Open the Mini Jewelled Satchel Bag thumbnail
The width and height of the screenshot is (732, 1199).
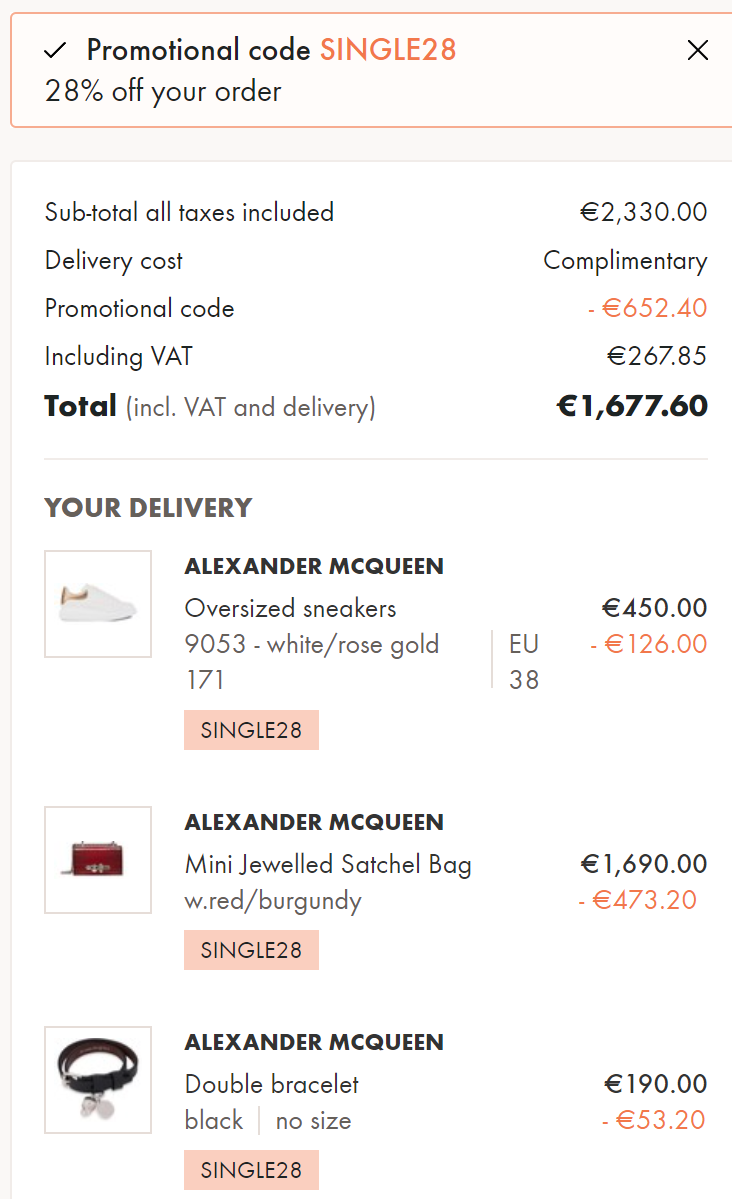coord(98,860)
